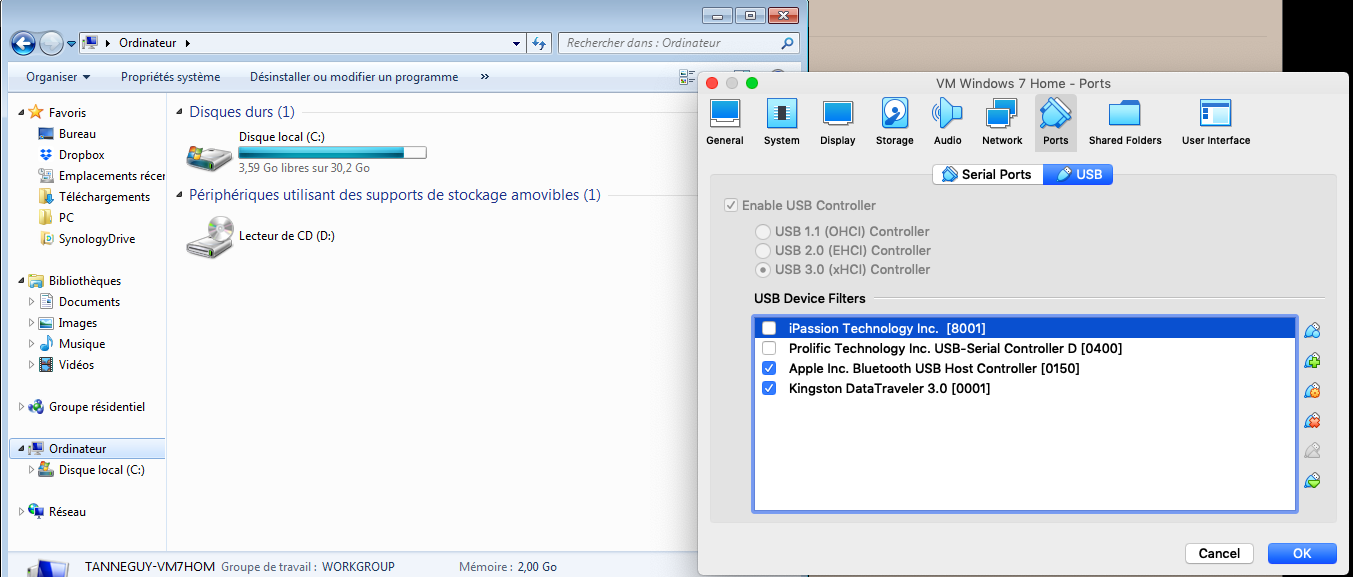Collapse Périphériques amovibles group header

[180, 195]
